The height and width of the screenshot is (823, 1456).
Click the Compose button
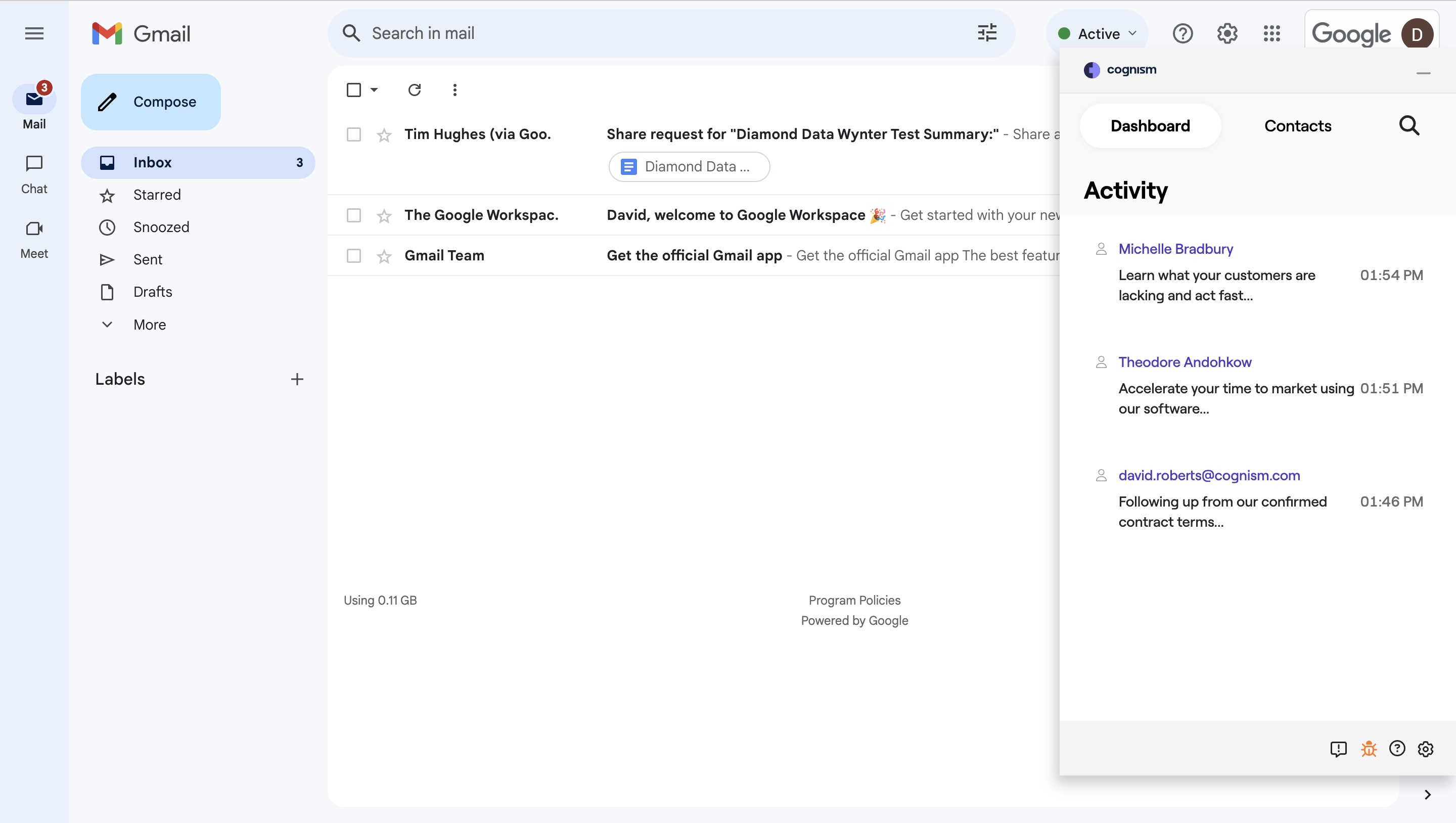tap(150, 102)
